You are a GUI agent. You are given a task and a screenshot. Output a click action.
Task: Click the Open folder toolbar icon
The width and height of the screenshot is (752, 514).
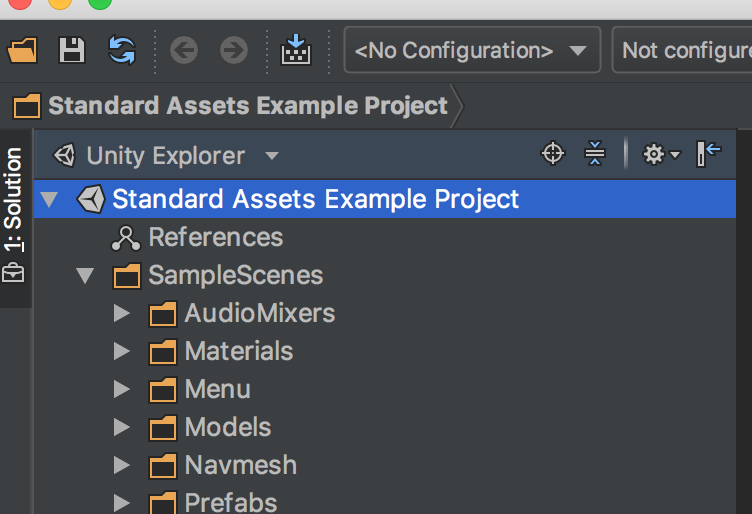[22, 50]
